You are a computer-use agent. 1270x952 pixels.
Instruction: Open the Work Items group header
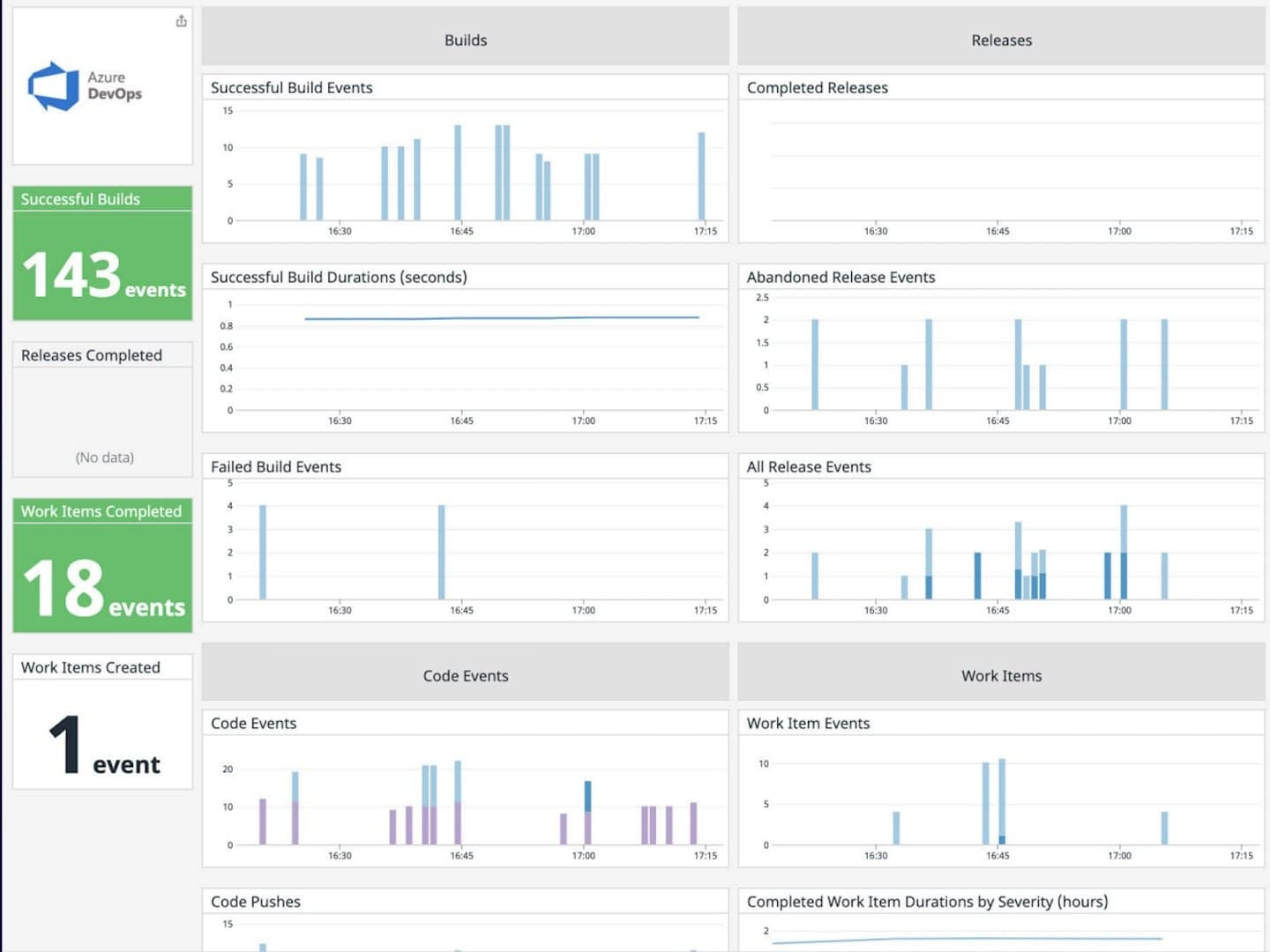pos(1001,675)
